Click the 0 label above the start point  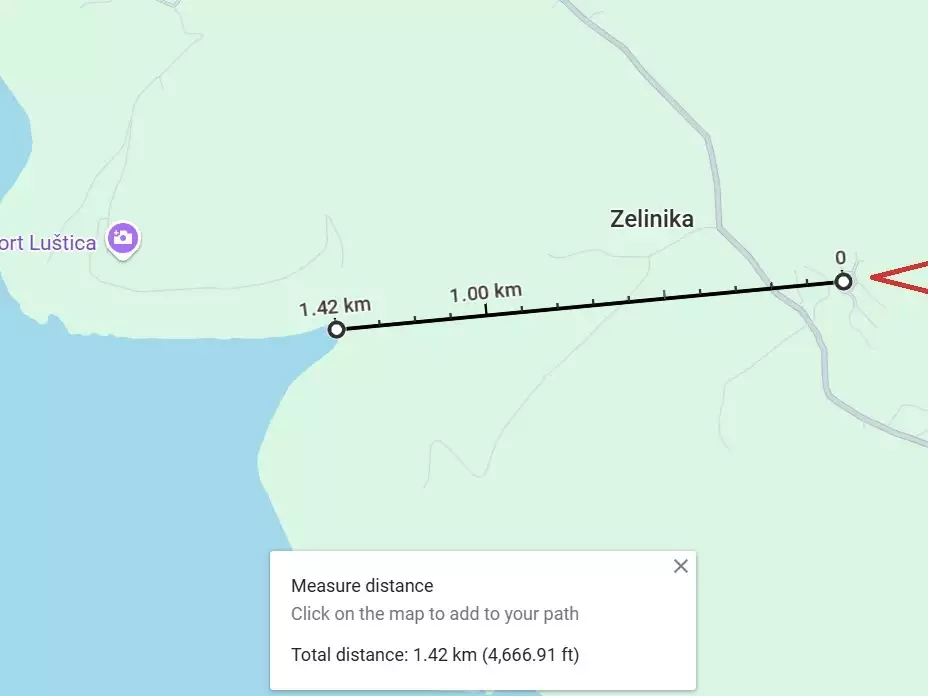[x=840, y=257]
